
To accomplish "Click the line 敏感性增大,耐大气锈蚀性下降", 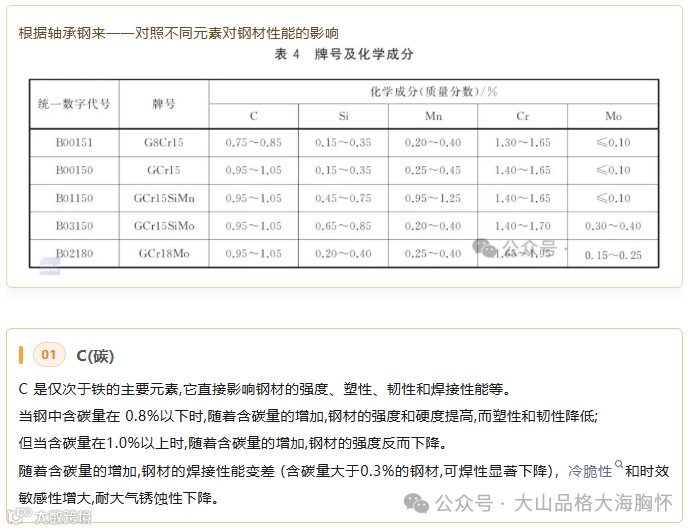I will (x=119, y=498).
